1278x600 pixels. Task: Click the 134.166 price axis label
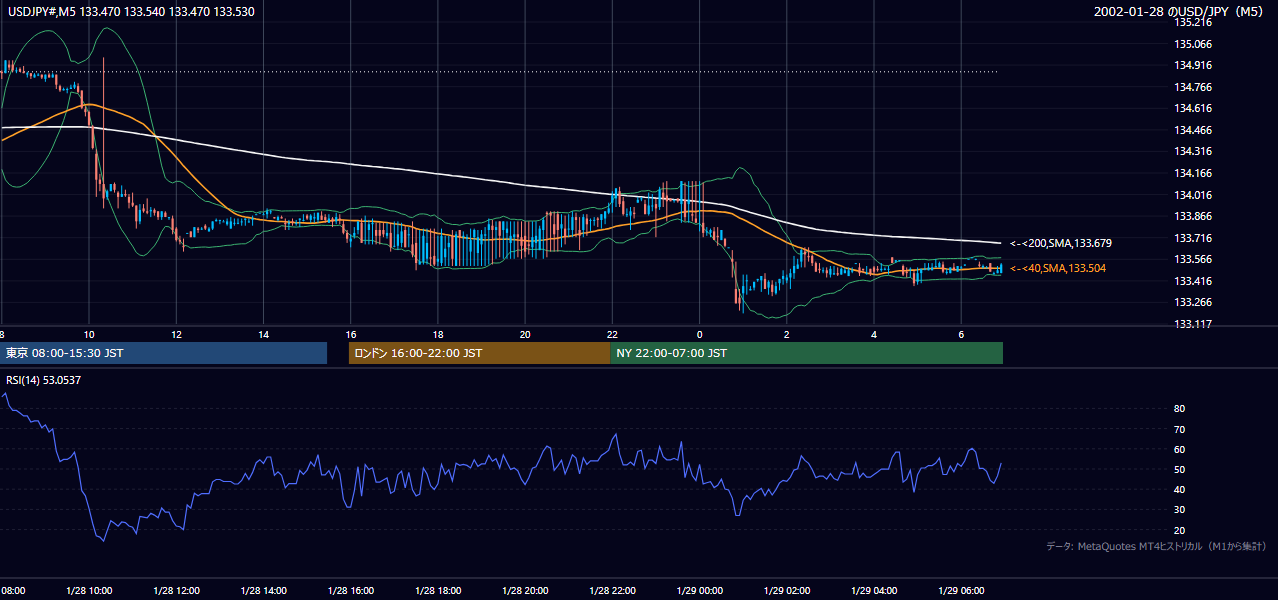coord(1193,173)
